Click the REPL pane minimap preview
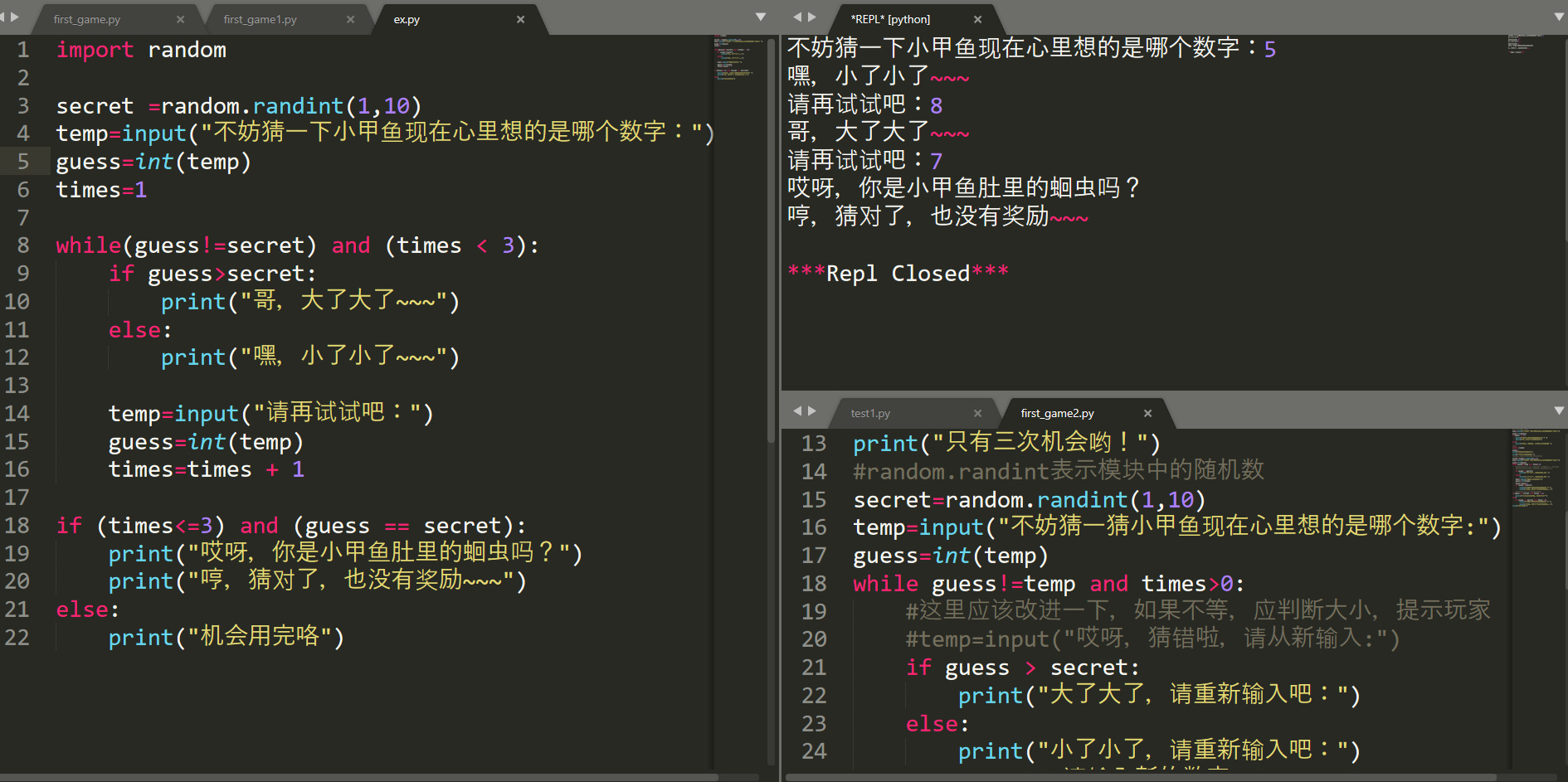 (1527, 43)
